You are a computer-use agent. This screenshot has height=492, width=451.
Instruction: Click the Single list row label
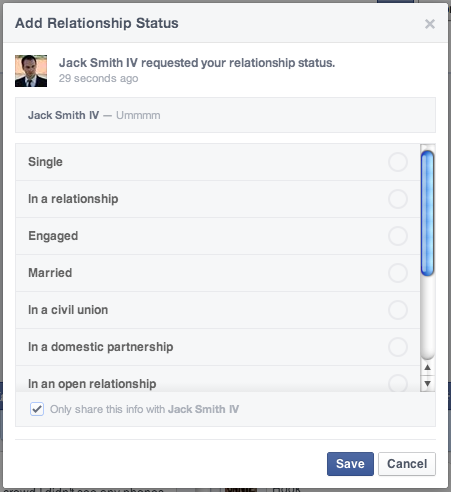[45, 162]
